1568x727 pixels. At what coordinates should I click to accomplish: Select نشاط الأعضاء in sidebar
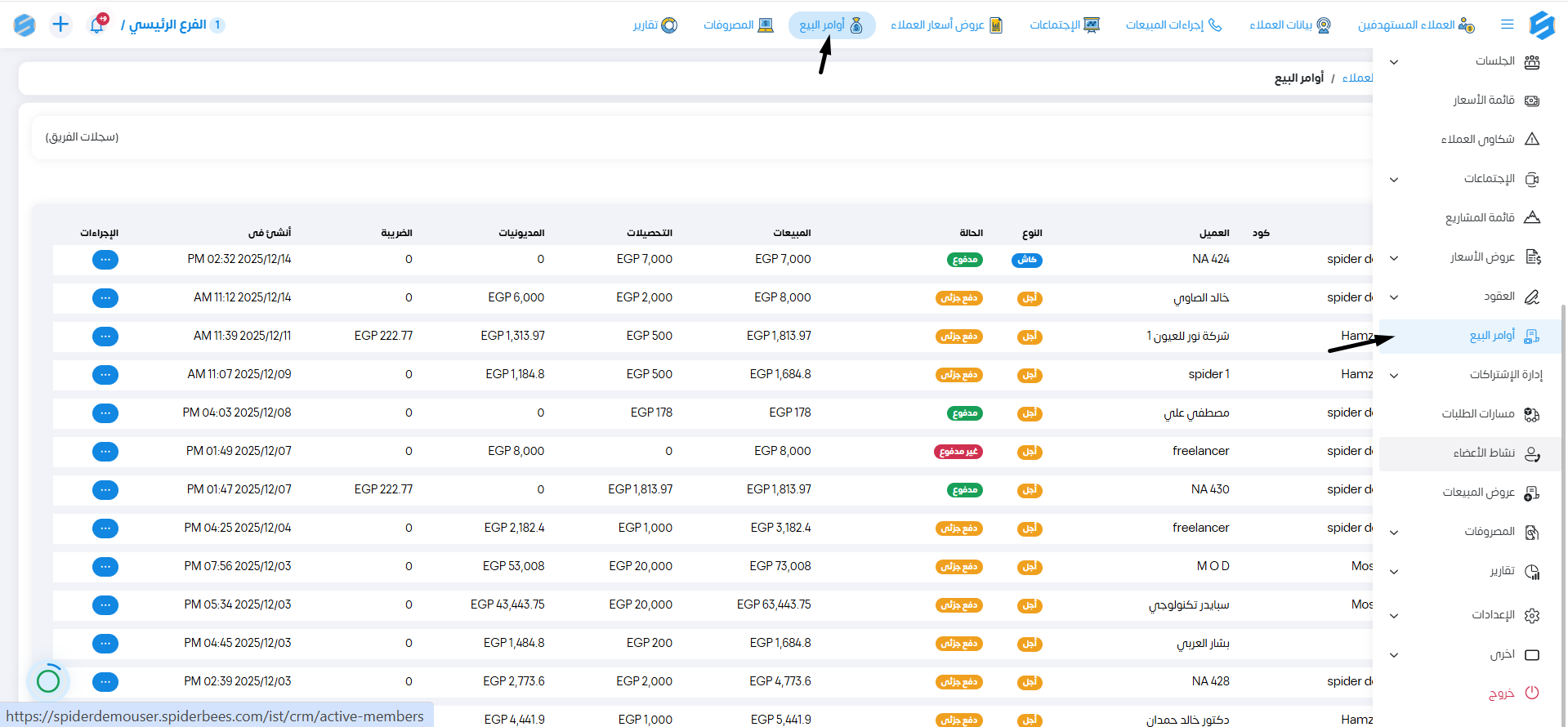(x=1484, y=453)
